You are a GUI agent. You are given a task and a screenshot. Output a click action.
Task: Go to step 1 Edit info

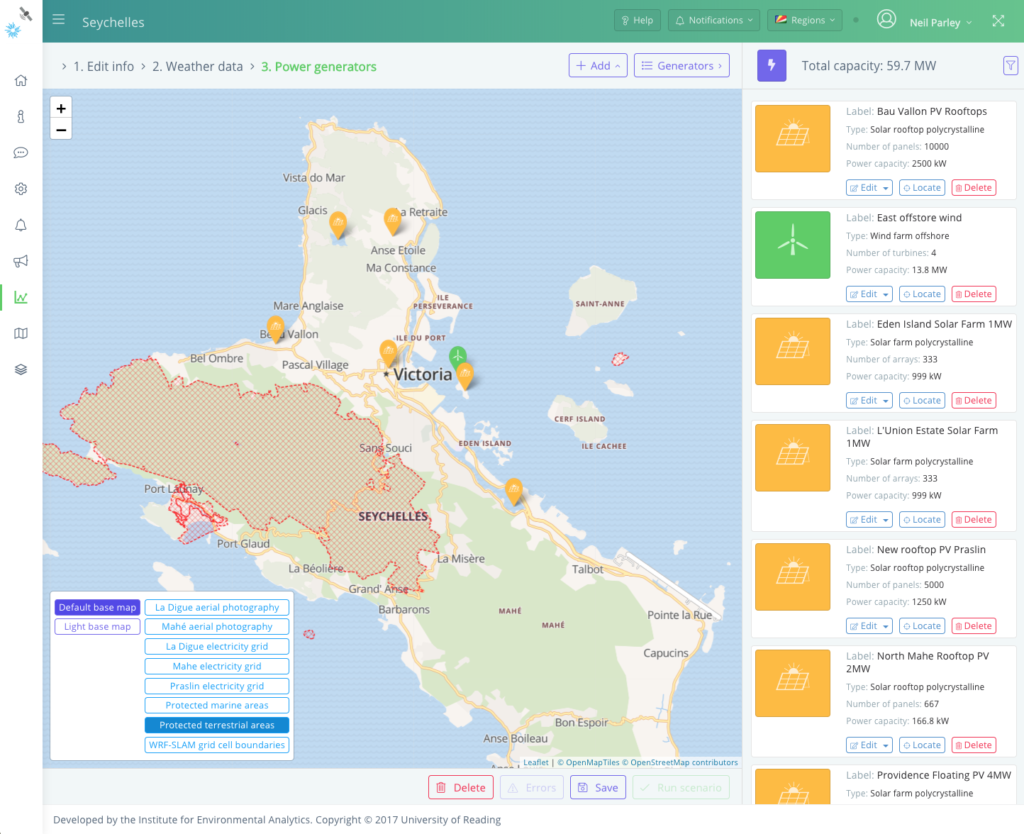click(x=103, y=67)
